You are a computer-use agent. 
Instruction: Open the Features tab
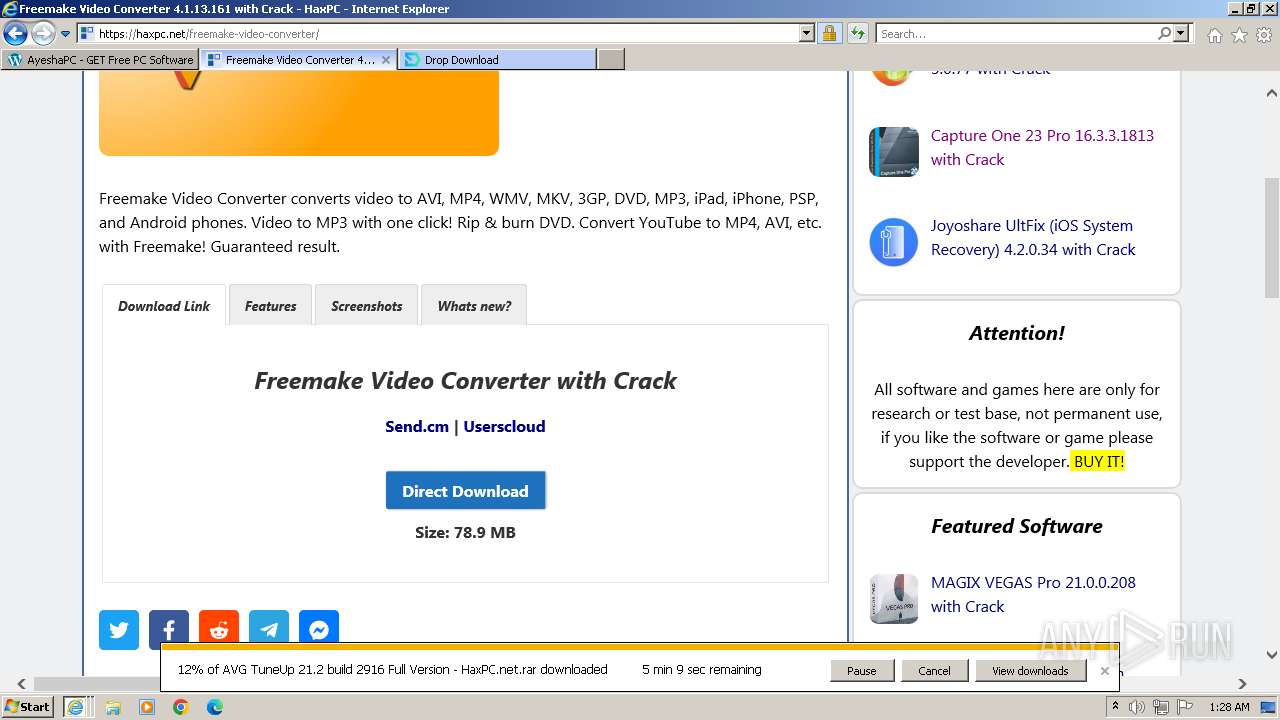(x=271, y=306)
